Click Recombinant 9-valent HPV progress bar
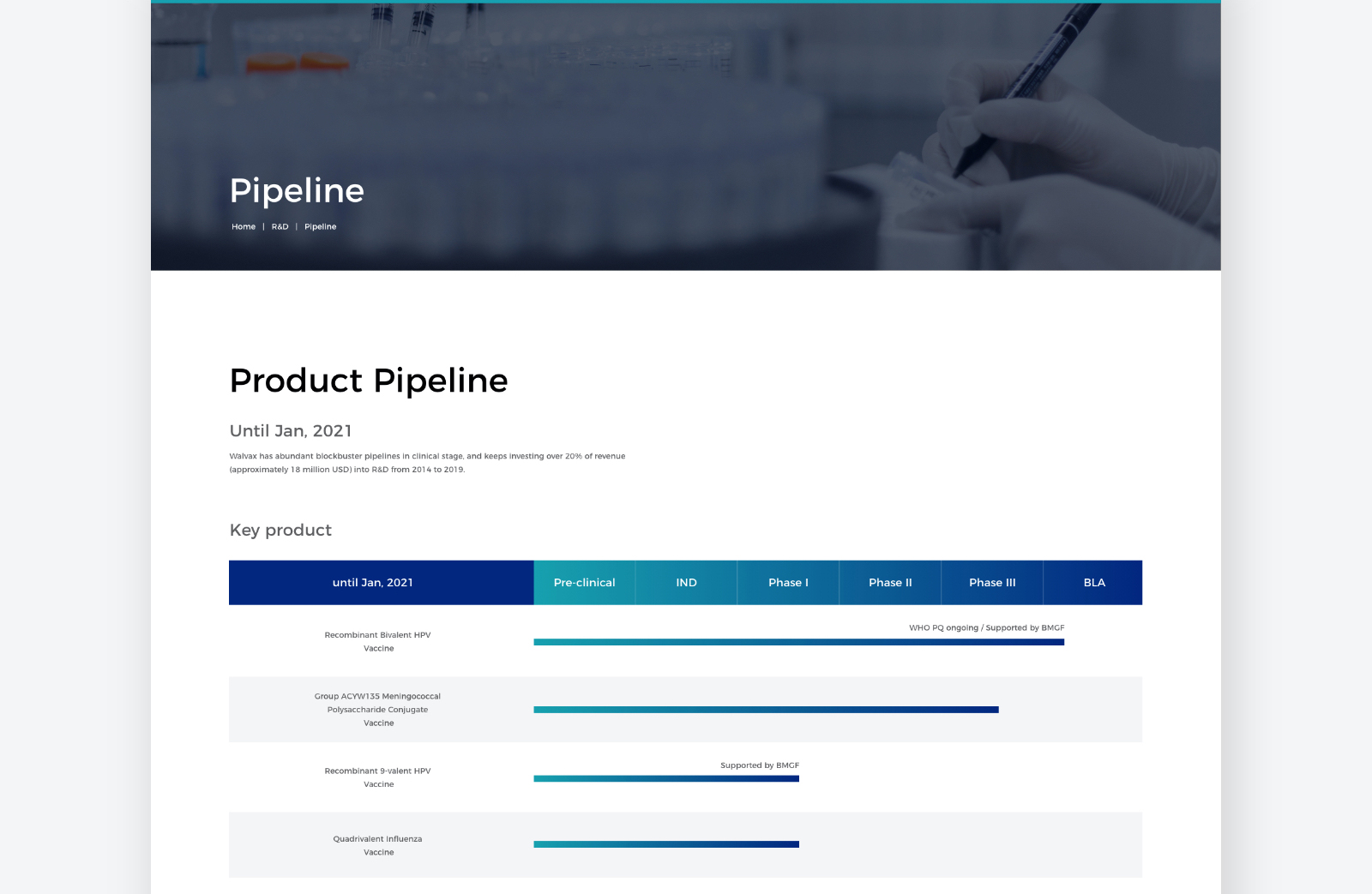 666,778
